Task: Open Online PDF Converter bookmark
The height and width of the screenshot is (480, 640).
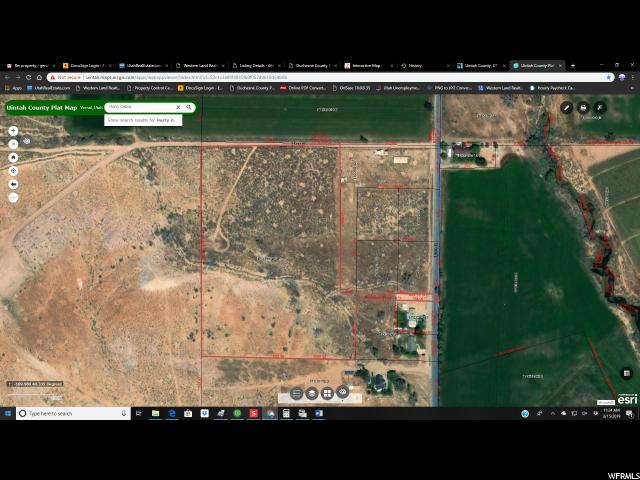Action: click(x=303, y=88)
